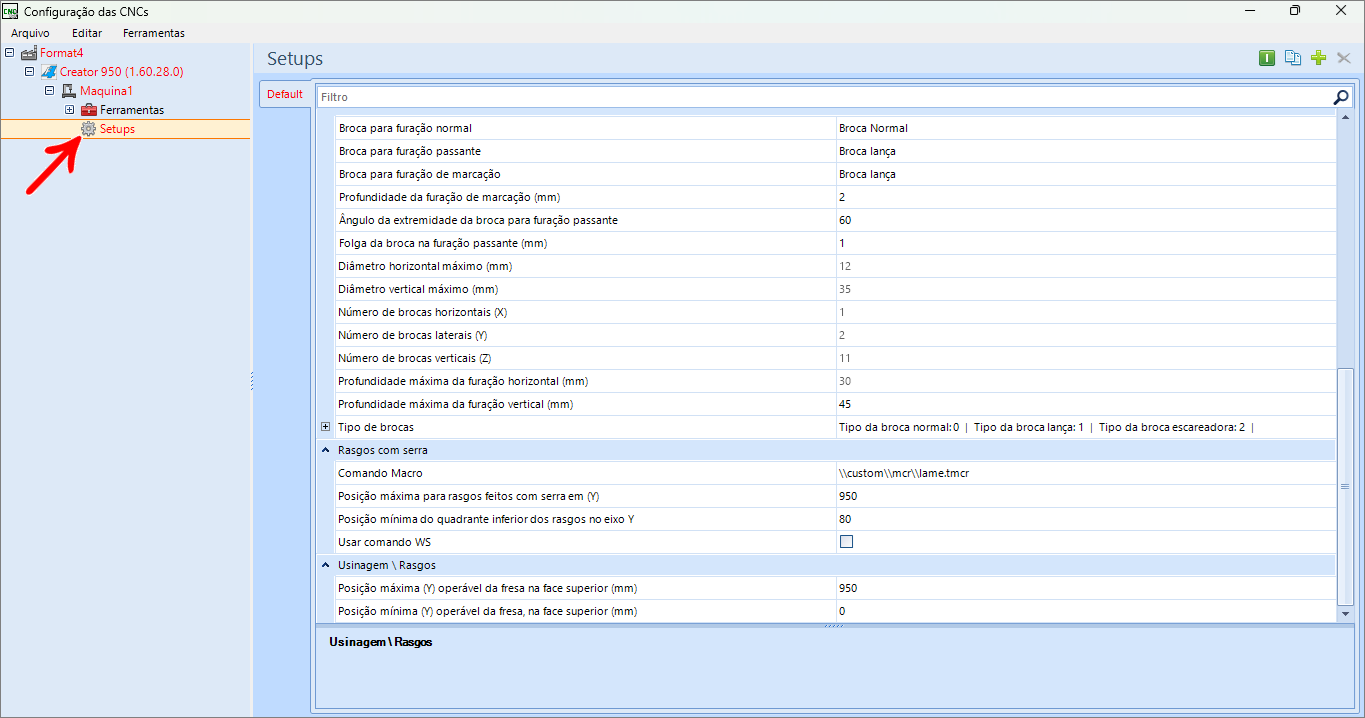Enable the Usar comando WS checkbox
1365x718 pixels.
pyautogui.click(x=846, y=542)
